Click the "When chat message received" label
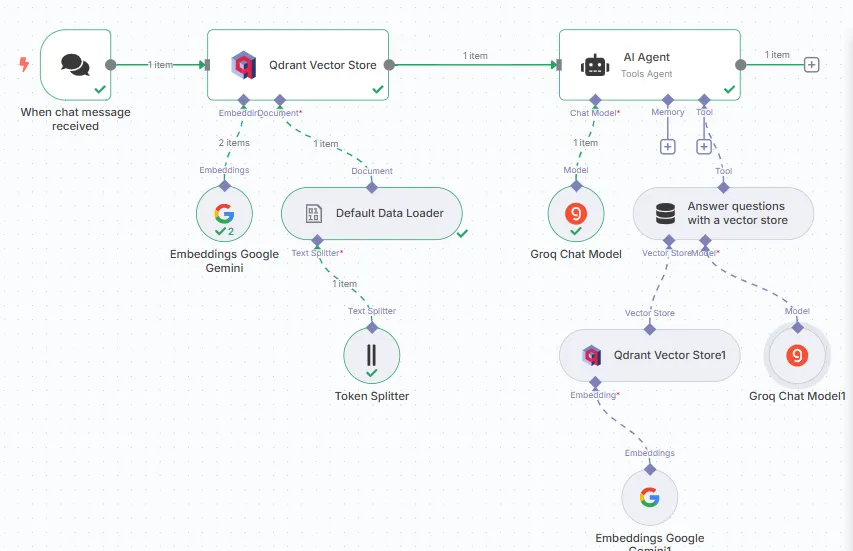 pos(76,119)
